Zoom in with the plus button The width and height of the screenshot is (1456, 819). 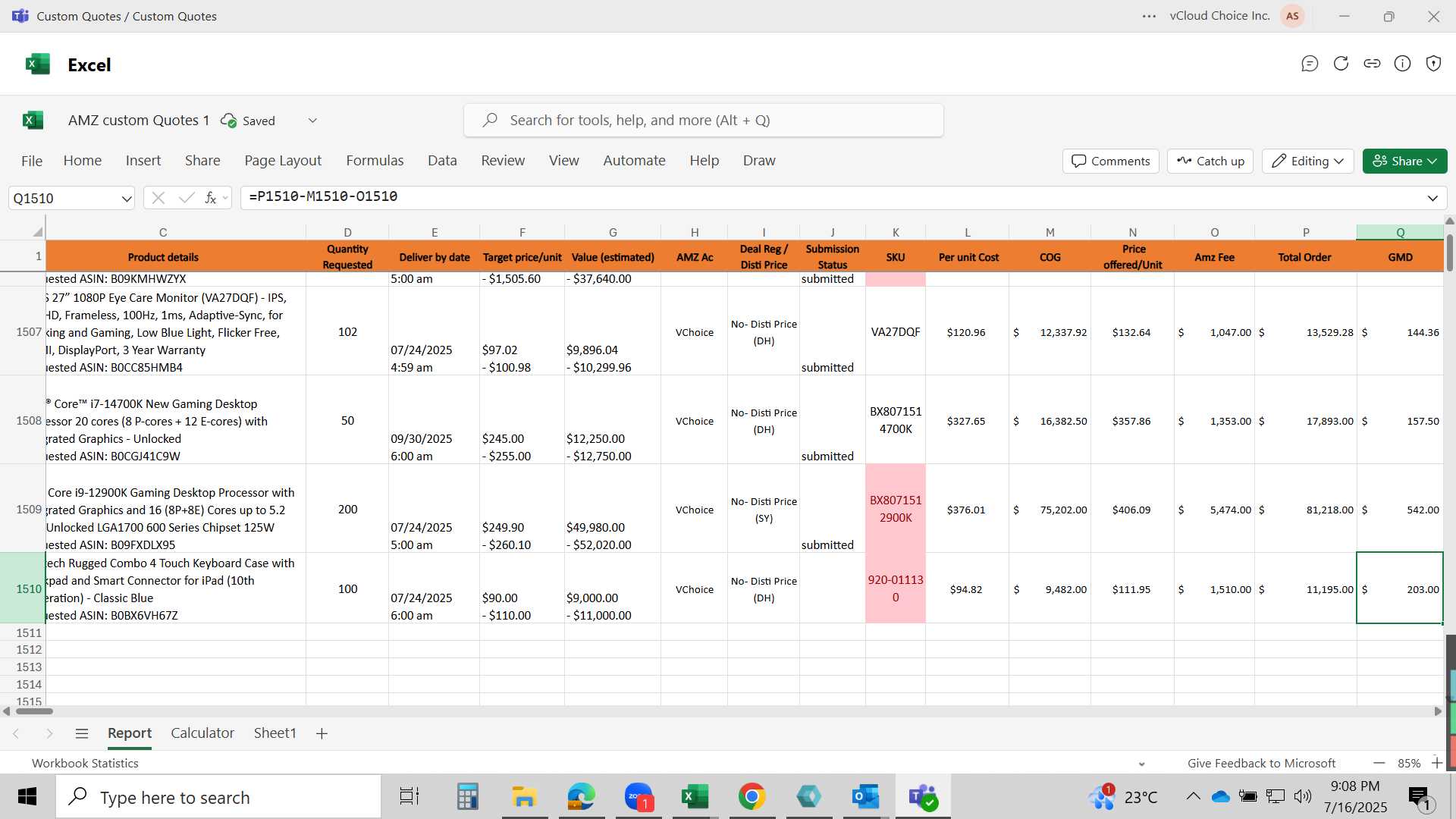1436,763
